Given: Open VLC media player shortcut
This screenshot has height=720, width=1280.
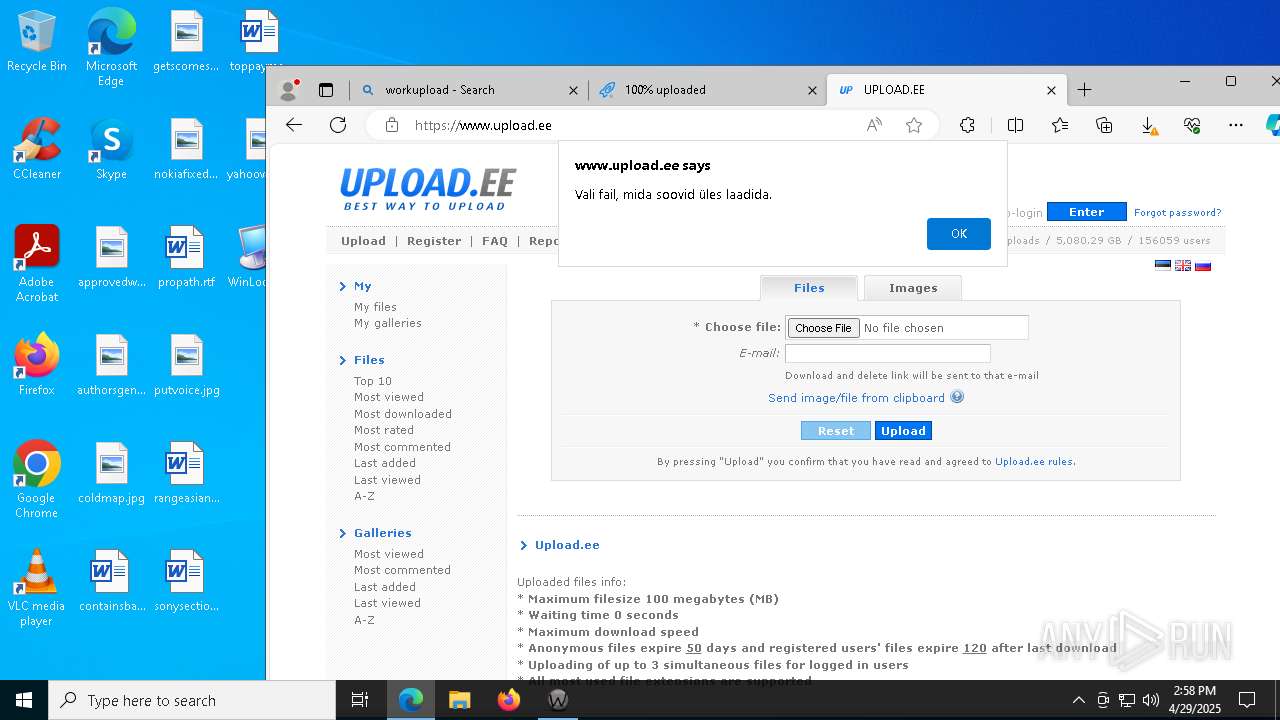Looking at the screenshot, I should tap(37, 588).
